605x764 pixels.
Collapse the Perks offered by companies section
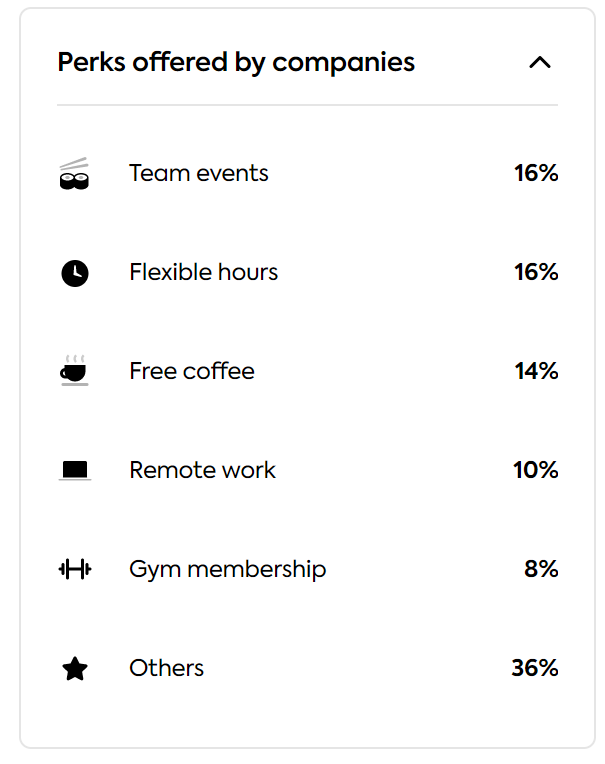coord(540,62)
